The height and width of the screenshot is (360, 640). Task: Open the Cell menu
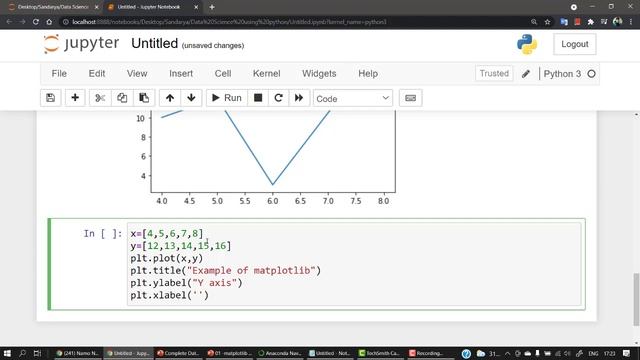(x=223, y=73)
